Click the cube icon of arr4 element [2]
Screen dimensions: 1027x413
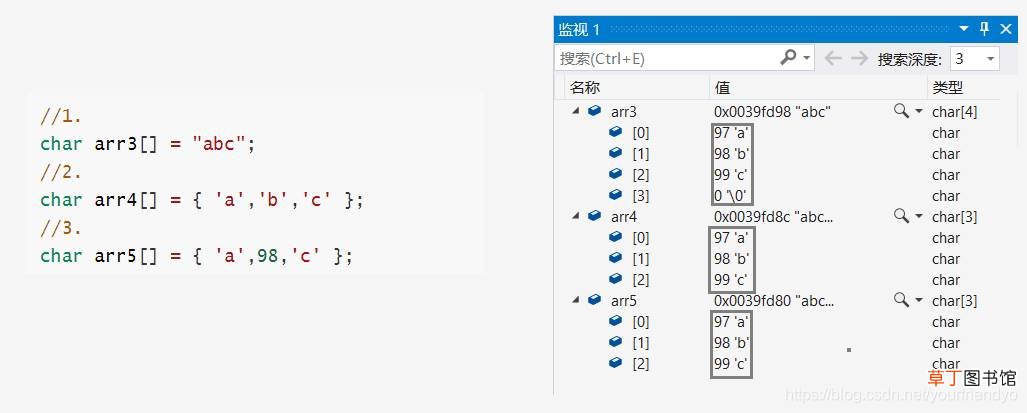click(615, 278)
